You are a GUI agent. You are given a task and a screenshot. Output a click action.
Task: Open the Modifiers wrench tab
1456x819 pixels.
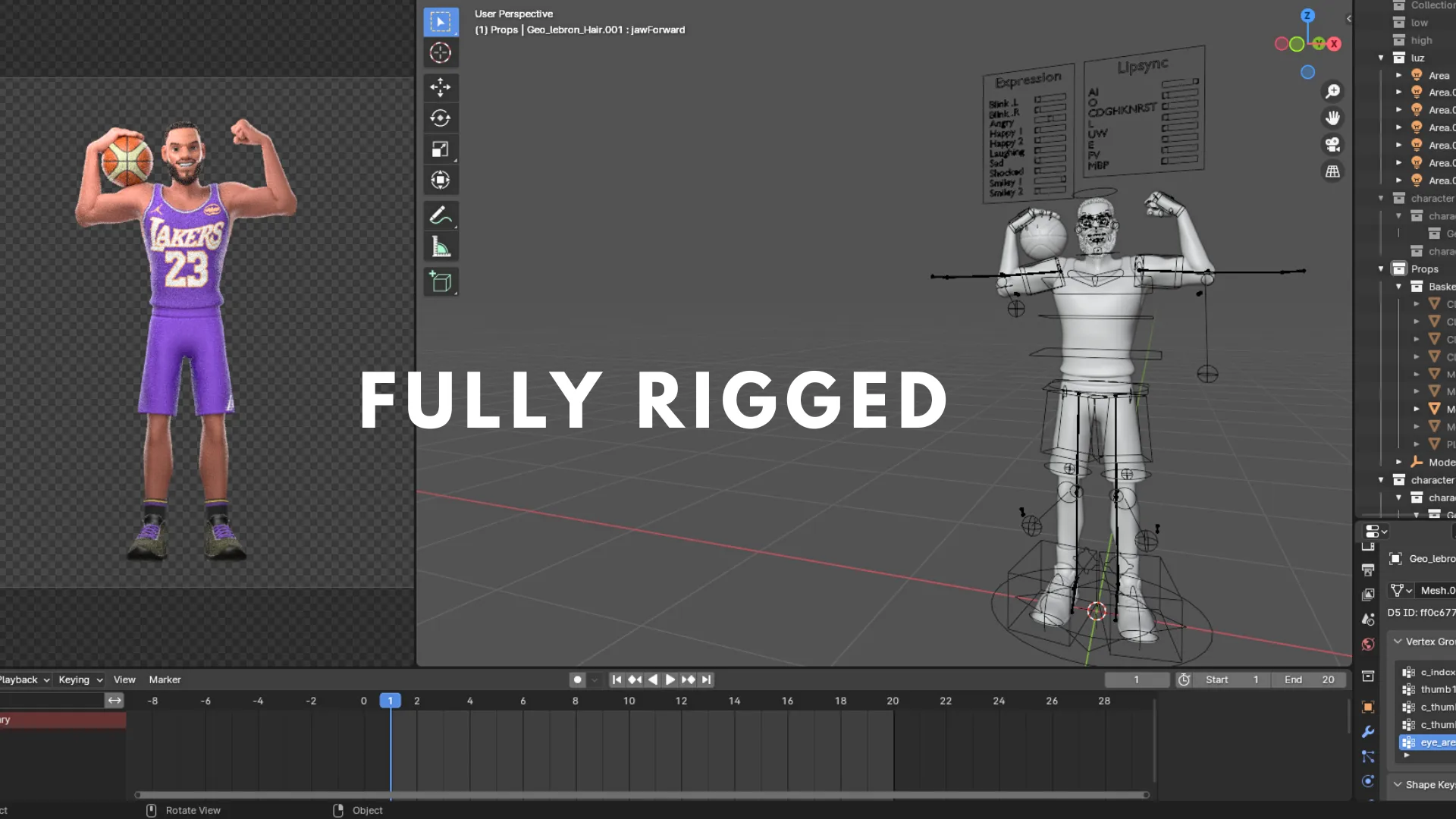(x=1368, y=732)
